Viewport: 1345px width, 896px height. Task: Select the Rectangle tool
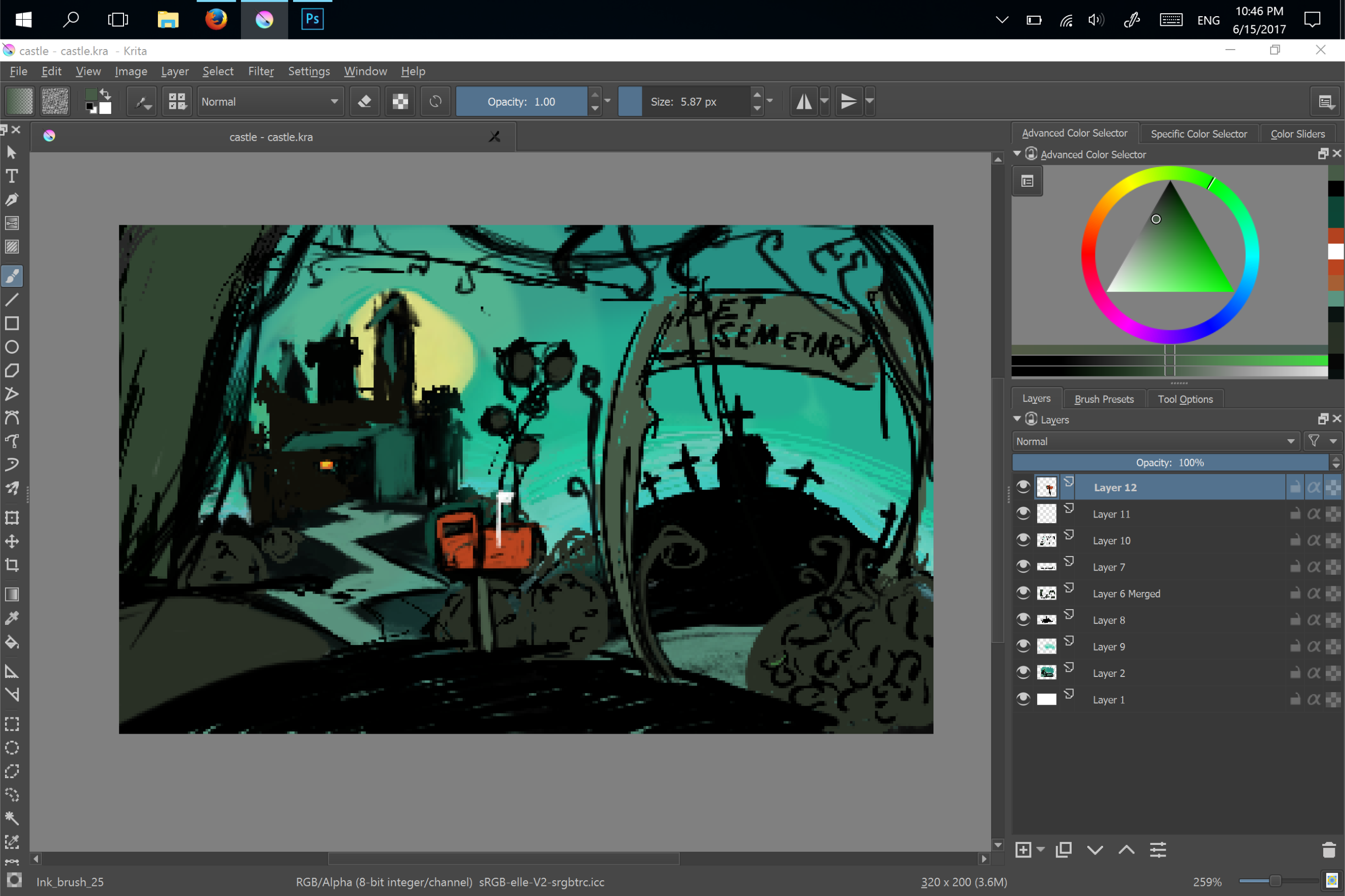pyautogui.click(x=12, y=323)
